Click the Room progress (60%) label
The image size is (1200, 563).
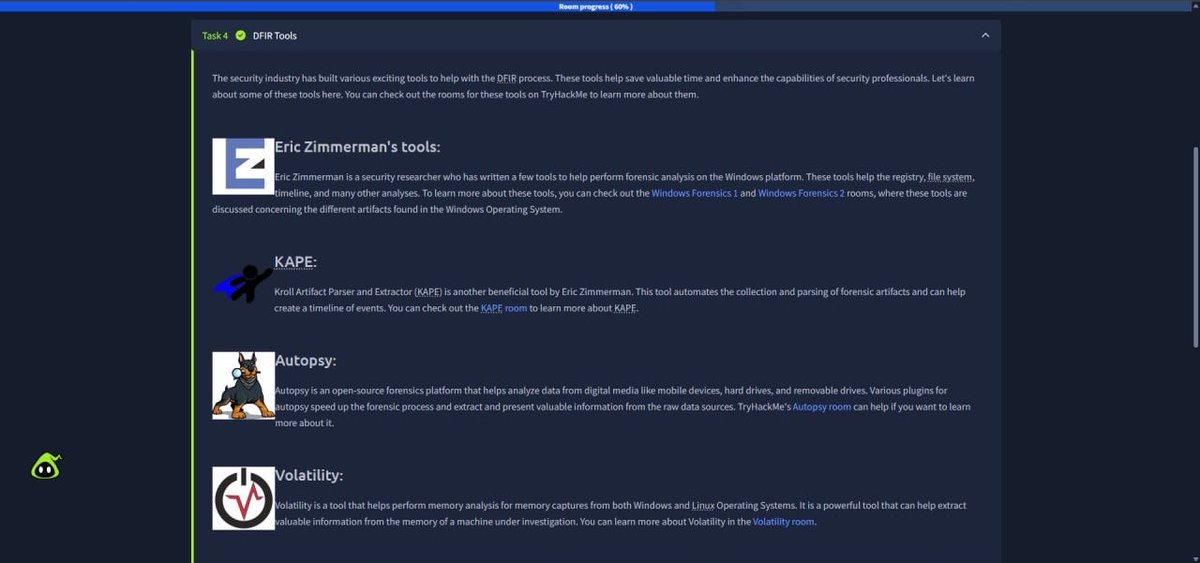(596, 6)
